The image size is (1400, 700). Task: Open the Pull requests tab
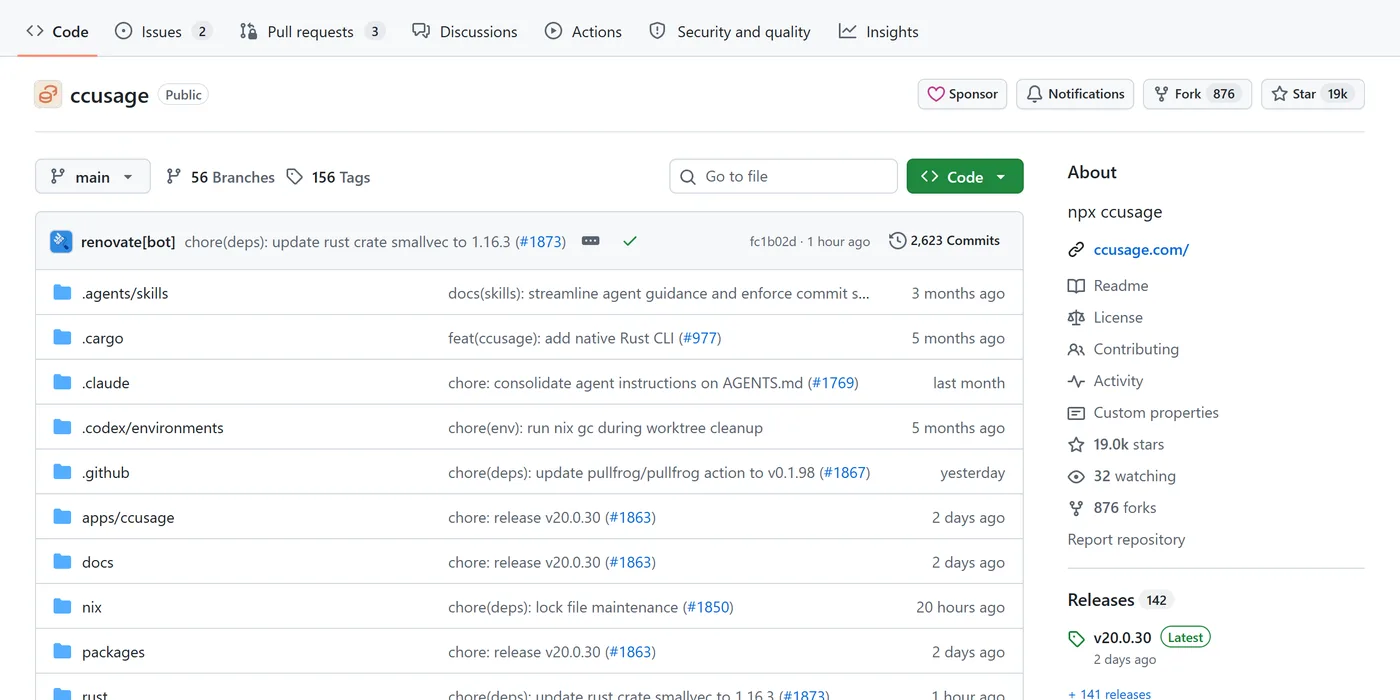[x=312, y=31]
